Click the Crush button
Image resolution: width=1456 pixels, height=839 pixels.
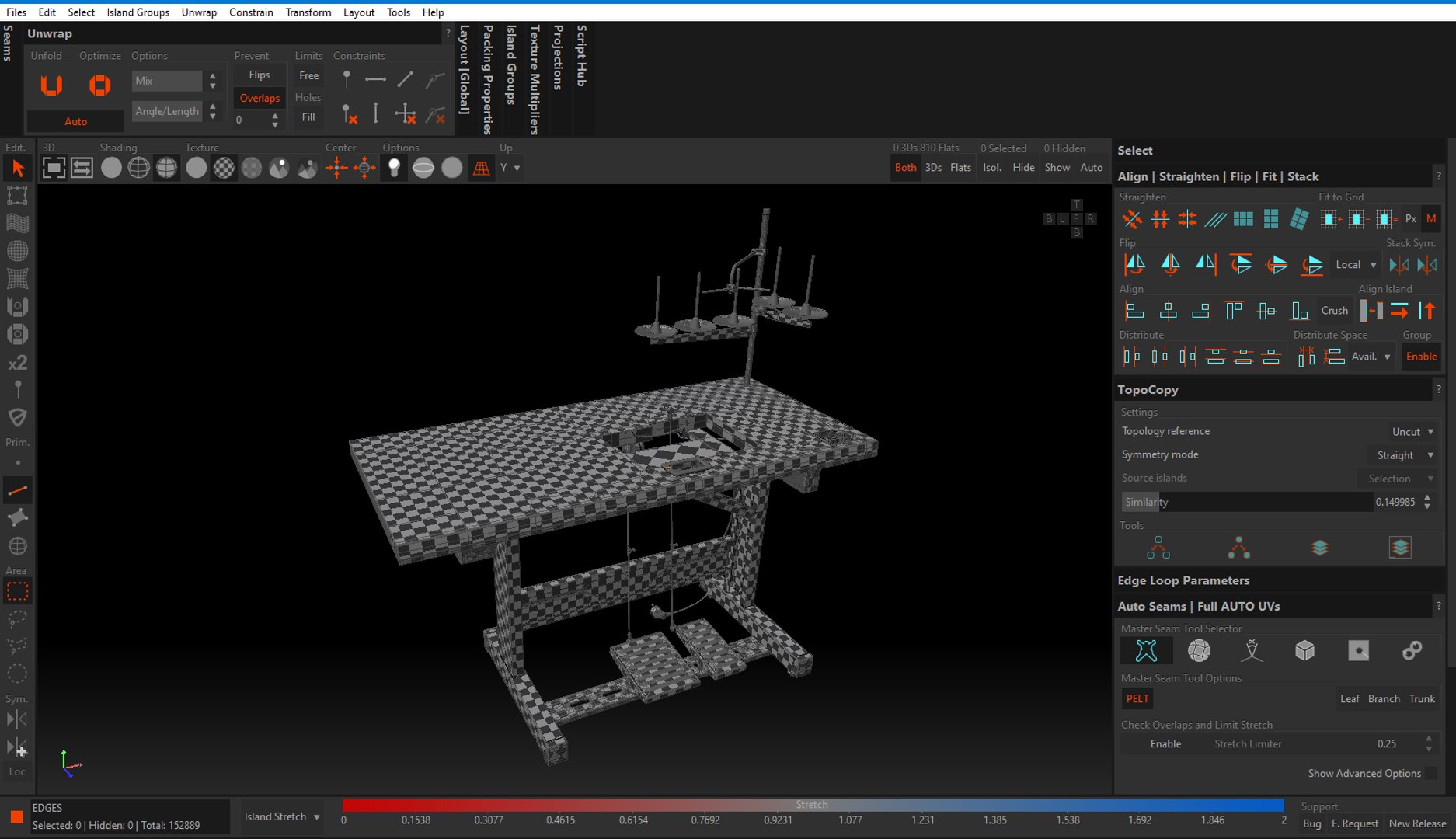pos(1334,311)
